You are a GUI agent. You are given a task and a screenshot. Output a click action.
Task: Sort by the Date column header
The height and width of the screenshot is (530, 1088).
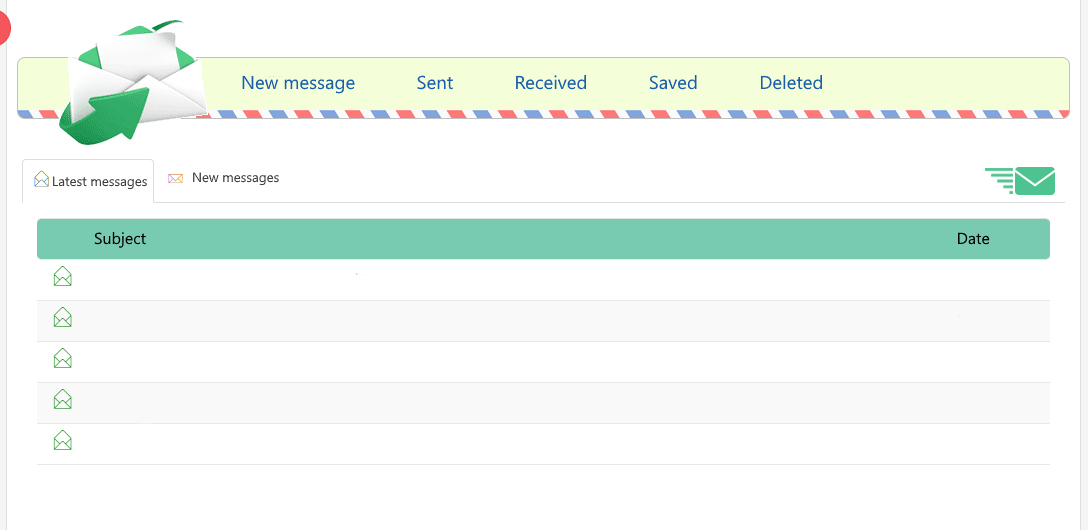(x=972, y=239)
